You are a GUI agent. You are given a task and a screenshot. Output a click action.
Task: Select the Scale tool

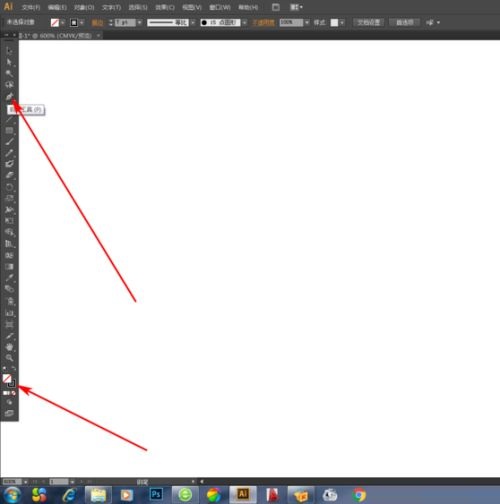coord(9,198)
